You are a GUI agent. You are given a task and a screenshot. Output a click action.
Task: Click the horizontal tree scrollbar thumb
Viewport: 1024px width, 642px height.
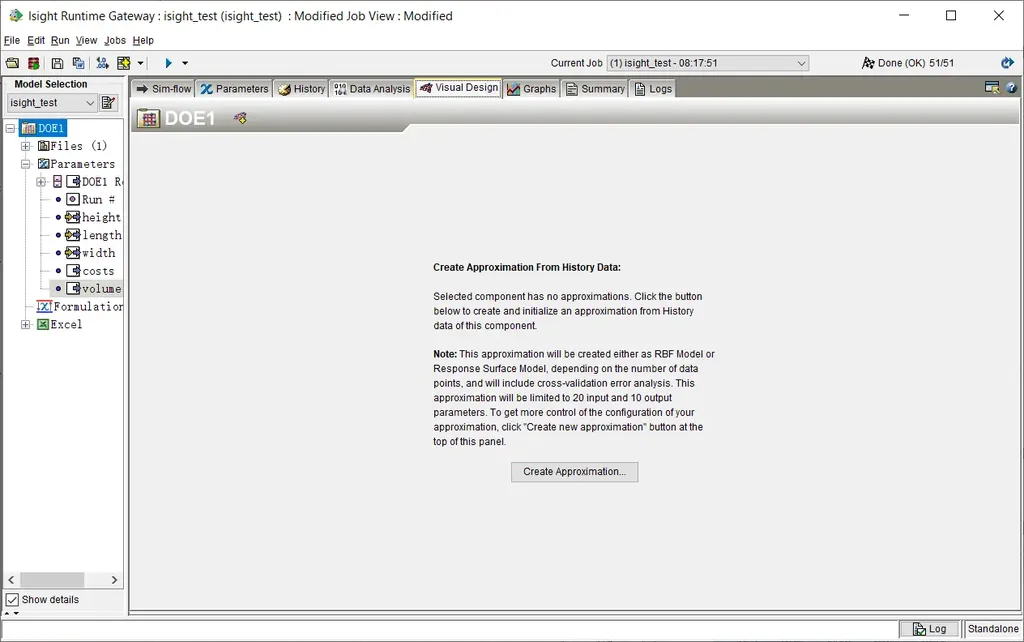[52, 580]
